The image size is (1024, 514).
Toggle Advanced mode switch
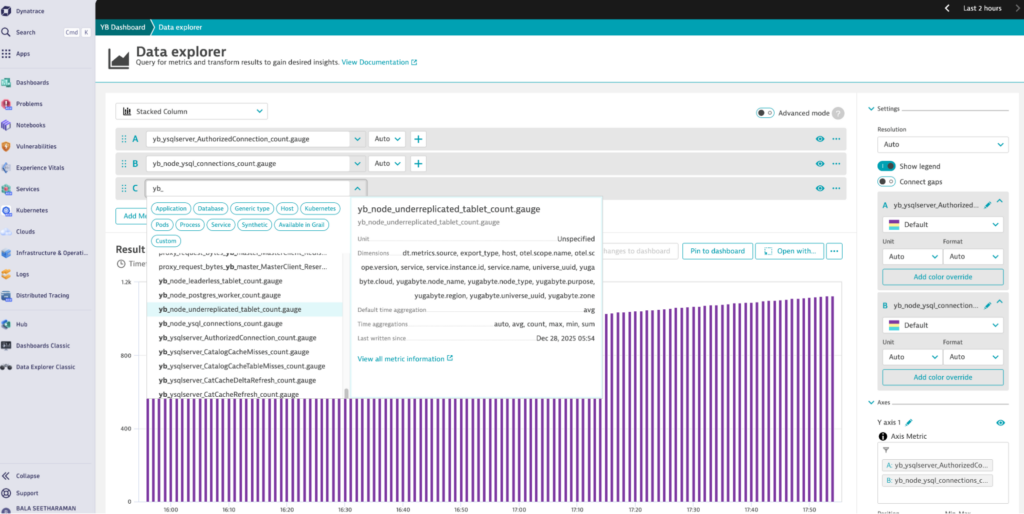click(765, 113)
